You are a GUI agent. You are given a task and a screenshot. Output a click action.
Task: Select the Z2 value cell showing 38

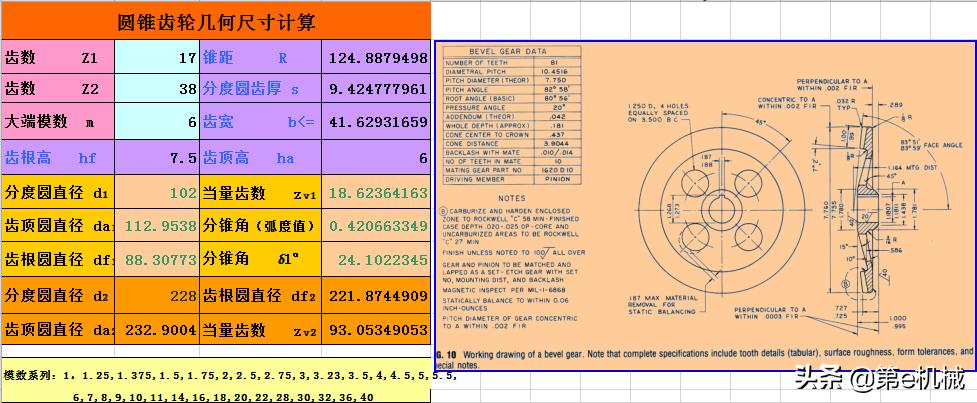pos(157,88)
